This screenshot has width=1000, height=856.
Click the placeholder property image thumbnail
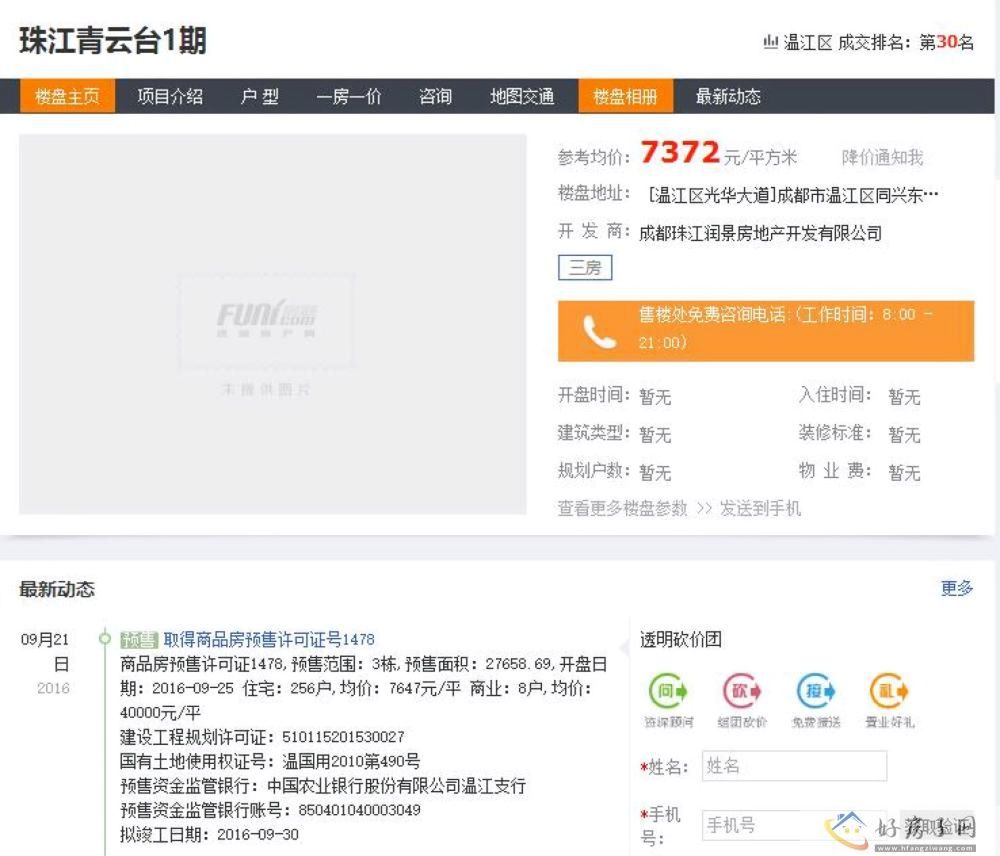pyautogui.click(x=273, y=324)
